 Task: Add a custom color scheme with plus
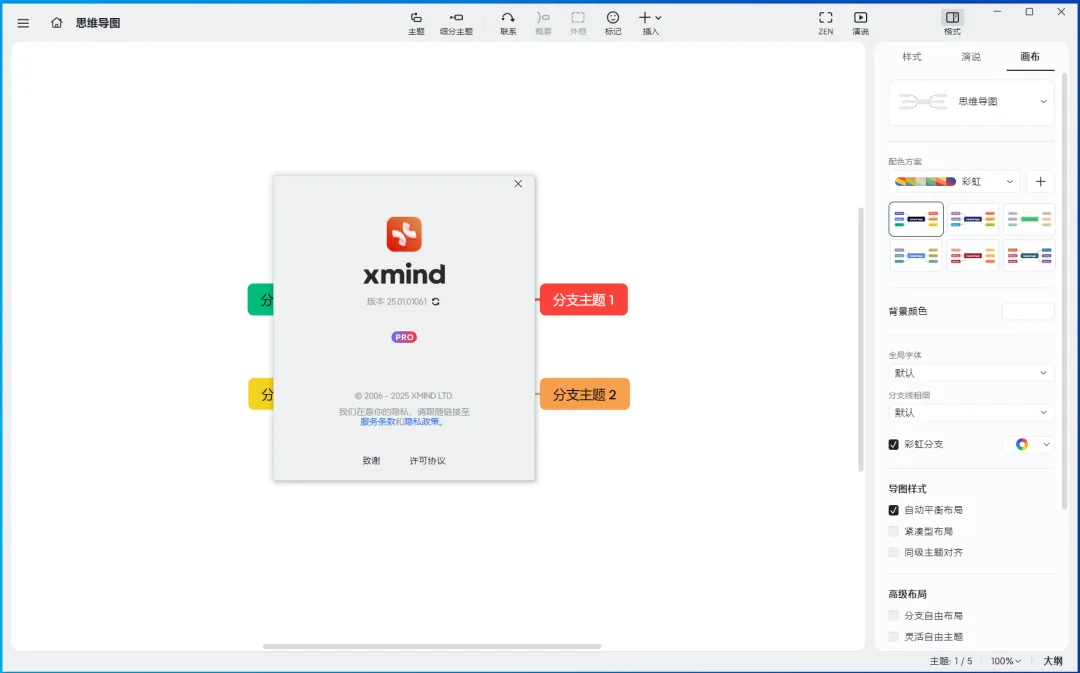point(1041,182)
